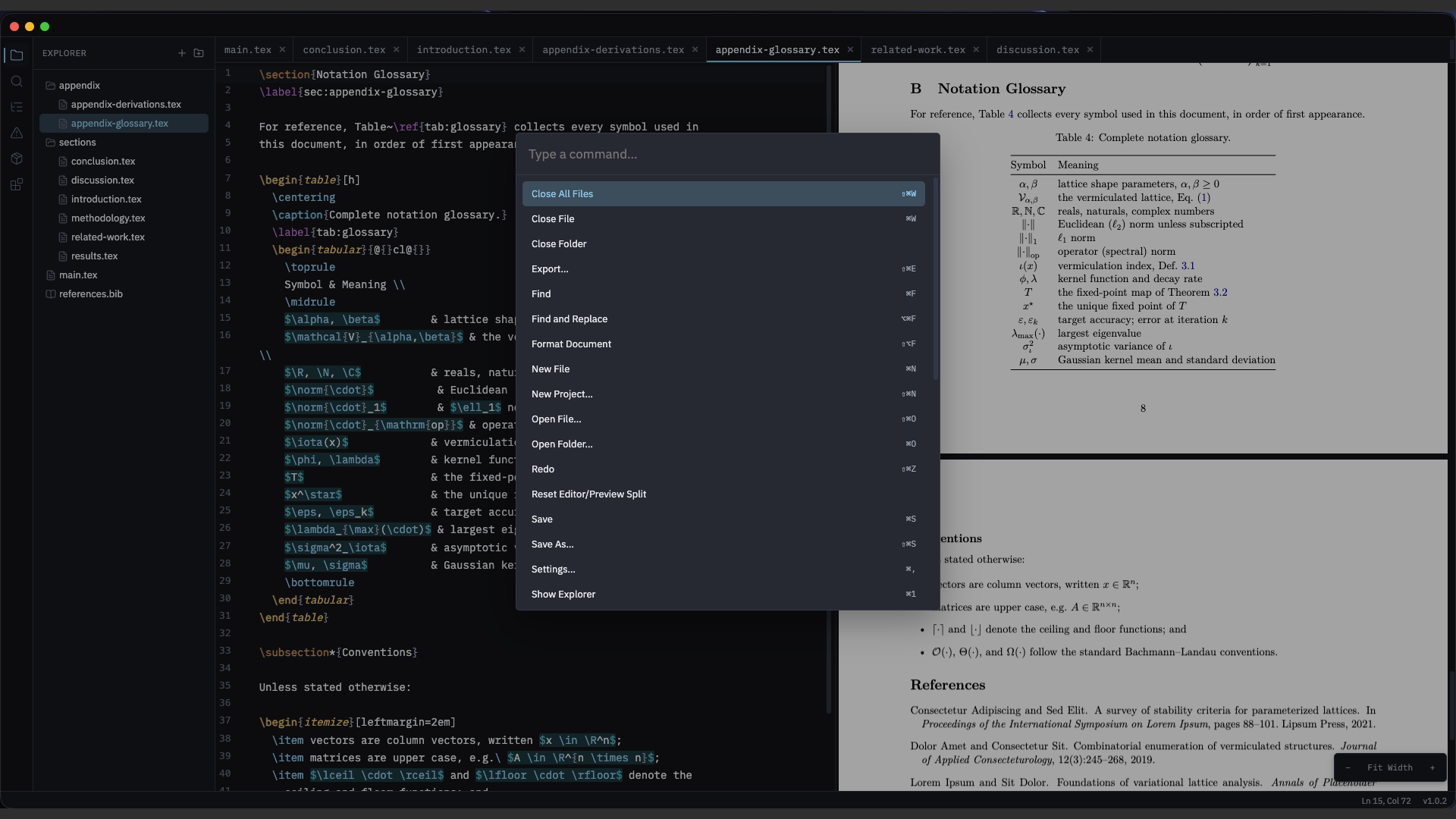Open the Fit Width zoom selector

(x=1389, y=767)
